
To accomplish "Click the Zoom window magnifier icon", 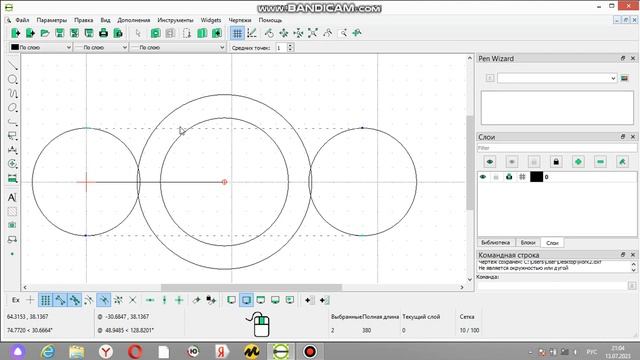I will (x=343, y=33).
